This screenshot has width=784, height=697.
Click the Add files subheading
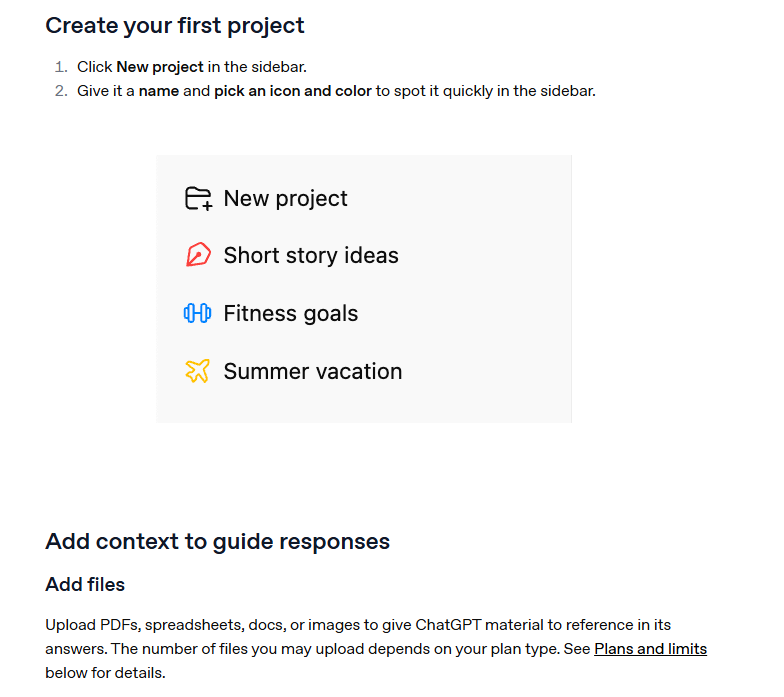(x=85, y=584)
